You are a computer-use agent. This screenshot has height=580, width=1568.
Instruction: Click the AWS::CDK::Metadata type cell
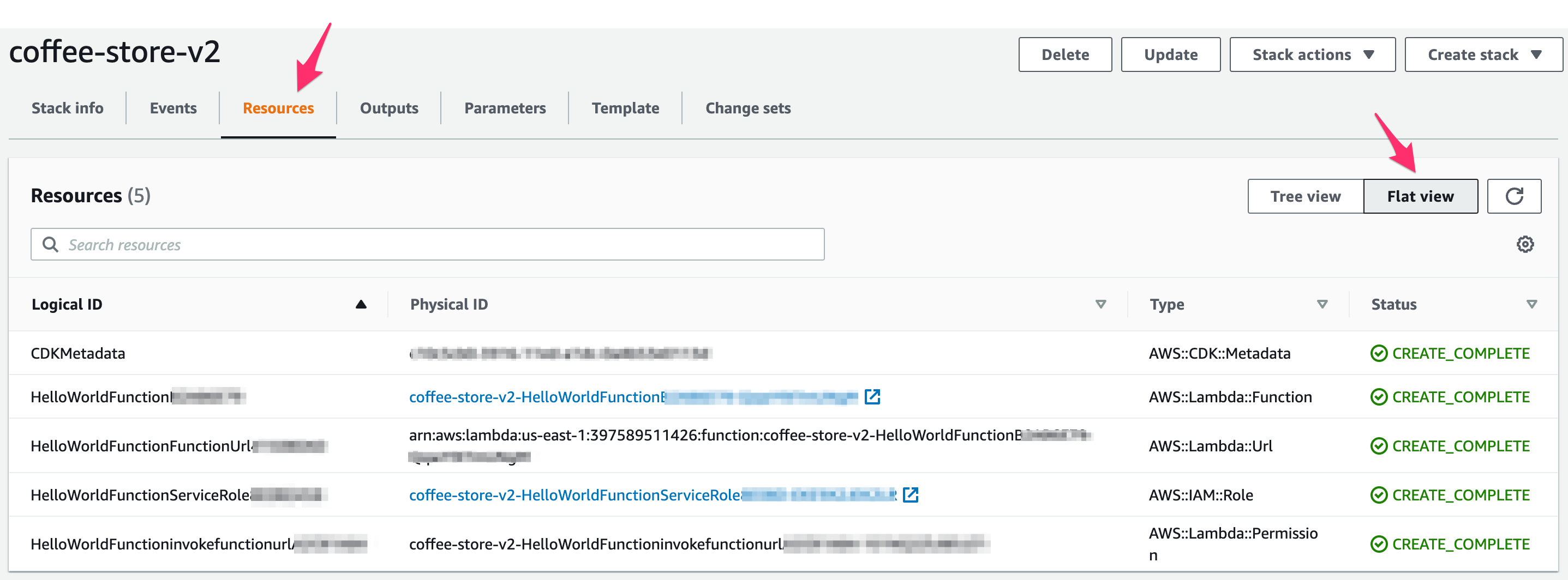1219,353
